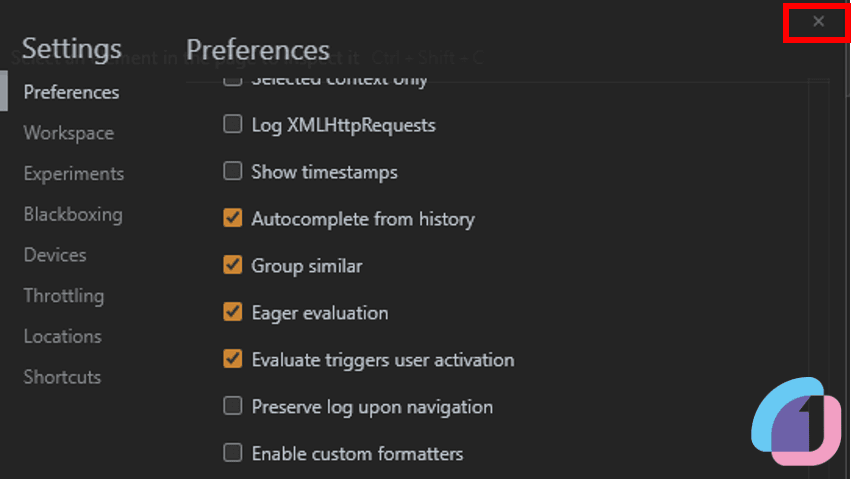Open the Throttling settings tab
The image size is (851, 479).
(64, 296)
